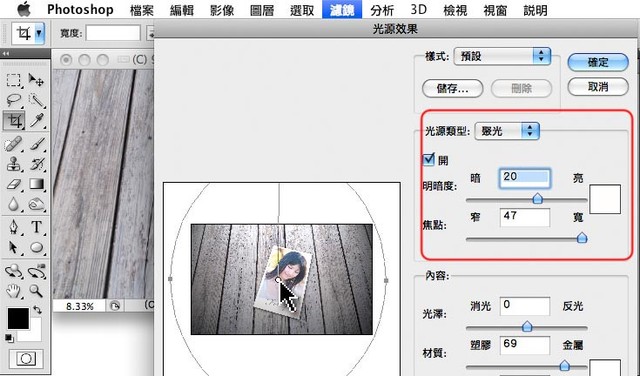Click the 材質 slider handle
Screen dimensions: 640x376
tap(564, 365)
